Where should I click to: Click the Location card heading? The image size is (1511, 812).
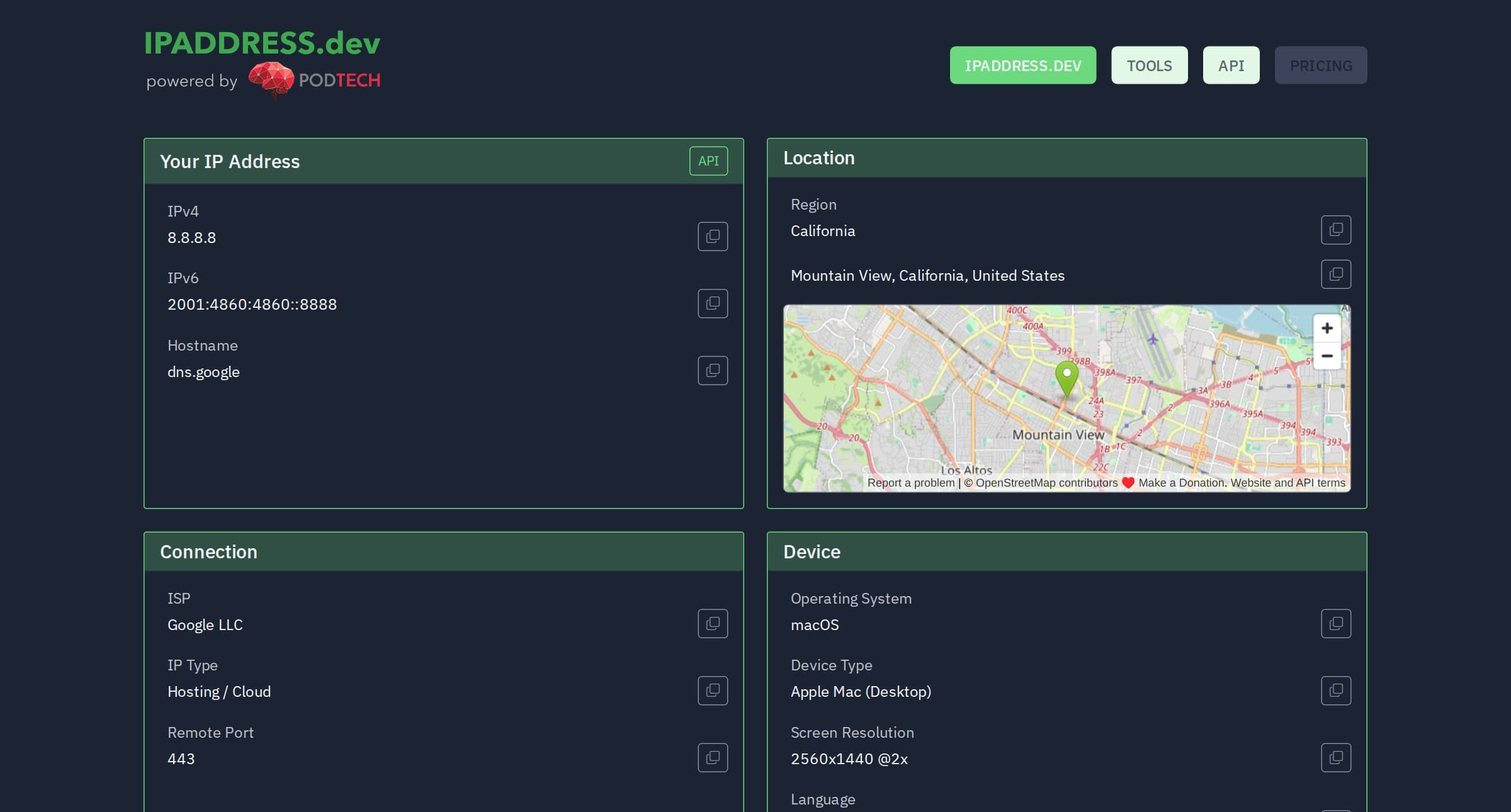[x=819, y=158]
